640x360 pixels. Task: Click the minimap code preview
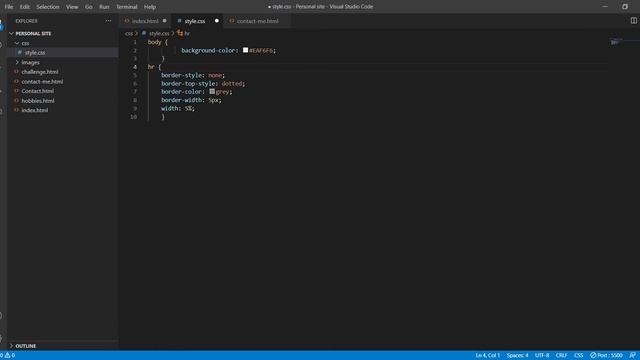pyautogui.click(x=616, y=42)
